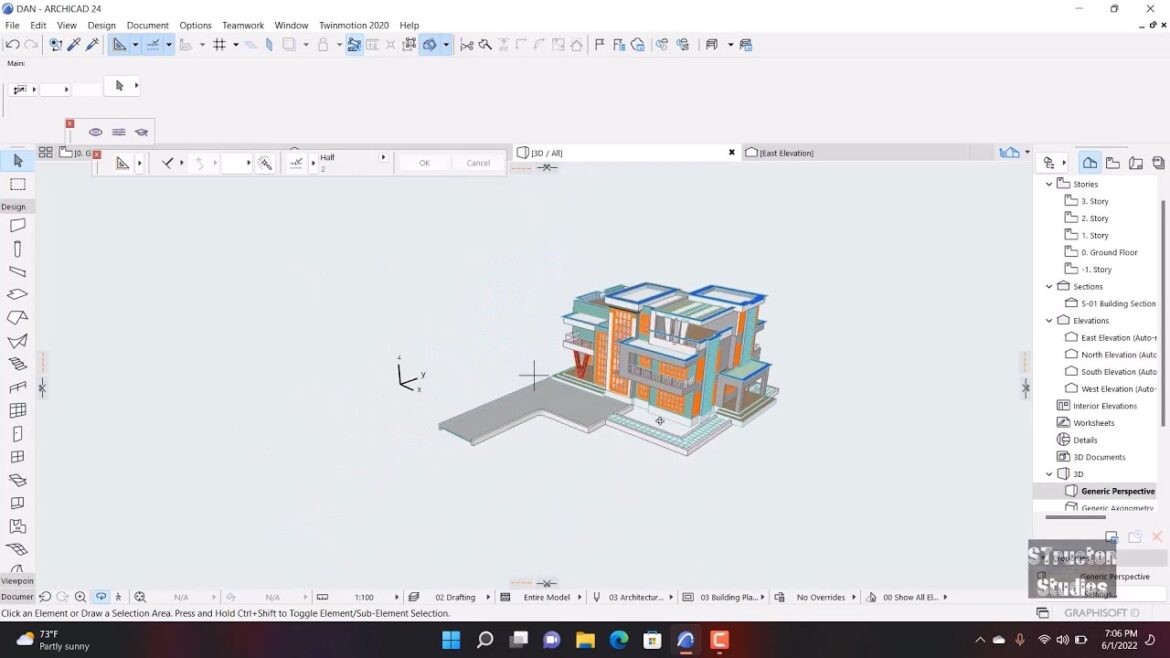Open 0. Ground Floor in the Navigator
The image size is (1170, 658).
point(1109,253)
